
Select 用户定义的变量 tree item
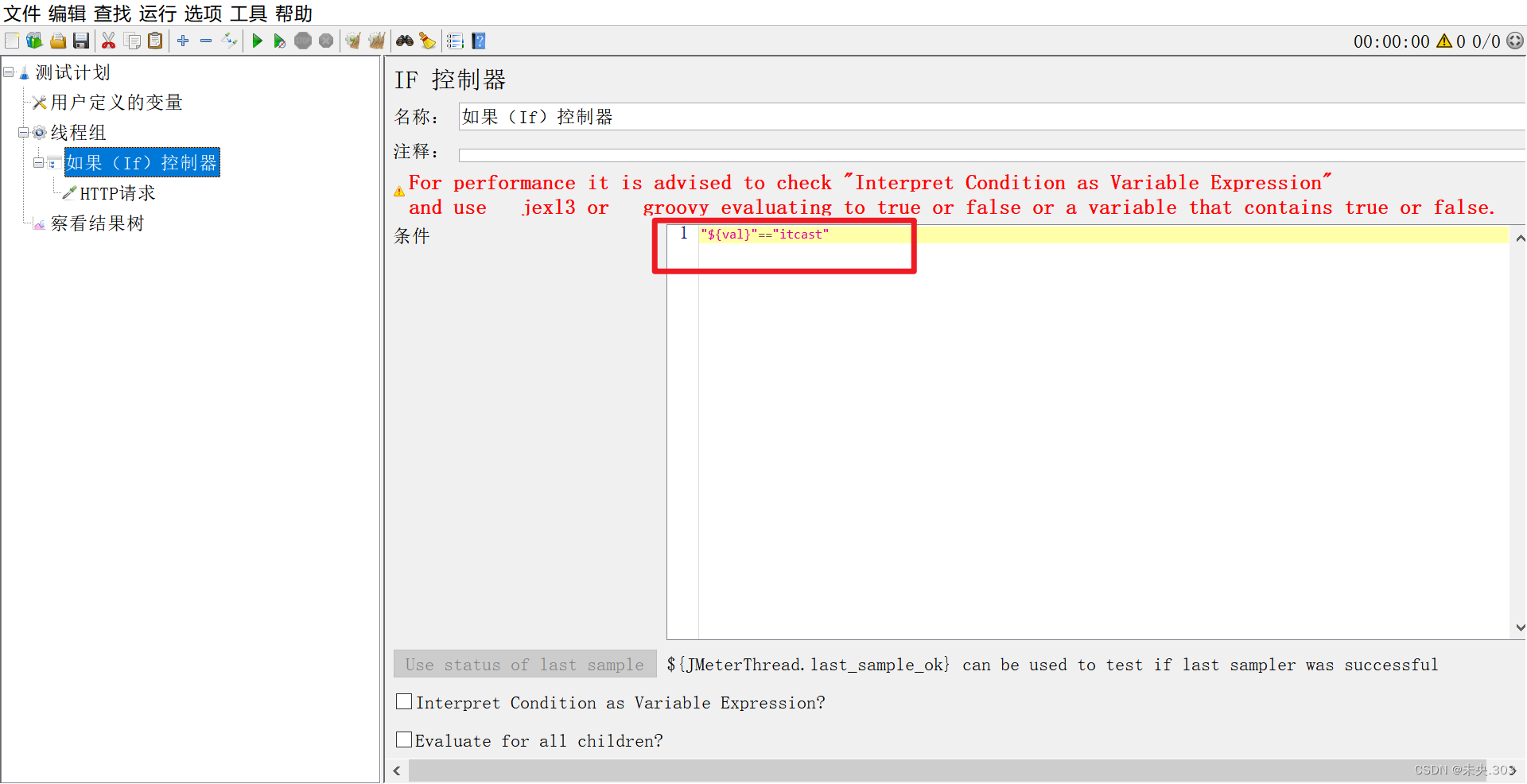pyautogui.click(x=117, y=103)
